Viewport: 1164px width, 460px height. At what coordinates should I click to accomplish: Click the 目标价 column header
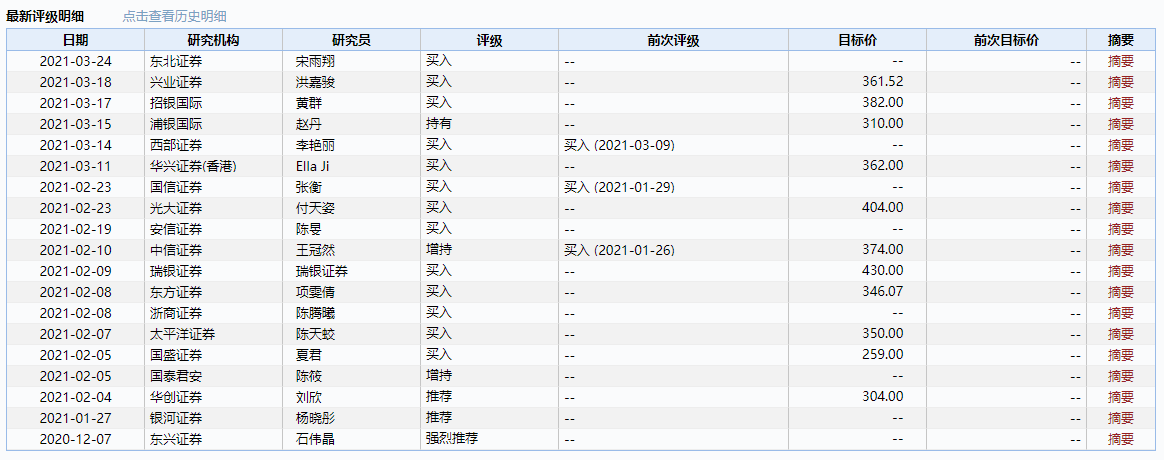point(857,40)
